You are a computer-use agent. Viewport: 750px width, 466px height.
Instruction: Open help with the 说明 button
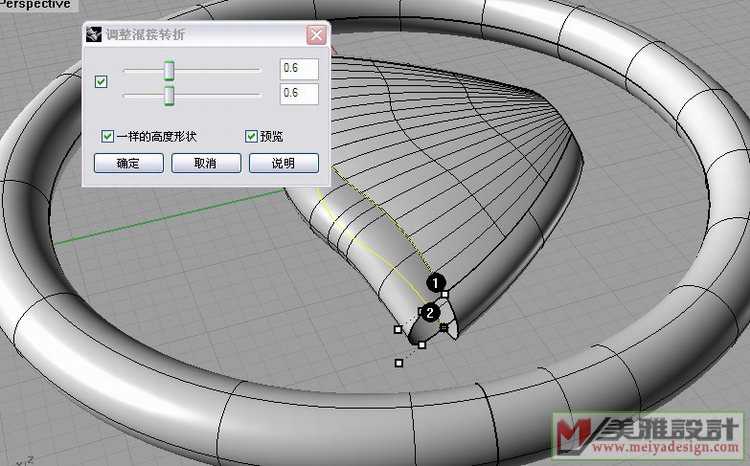pyautogui.click(x=284, y=163)
